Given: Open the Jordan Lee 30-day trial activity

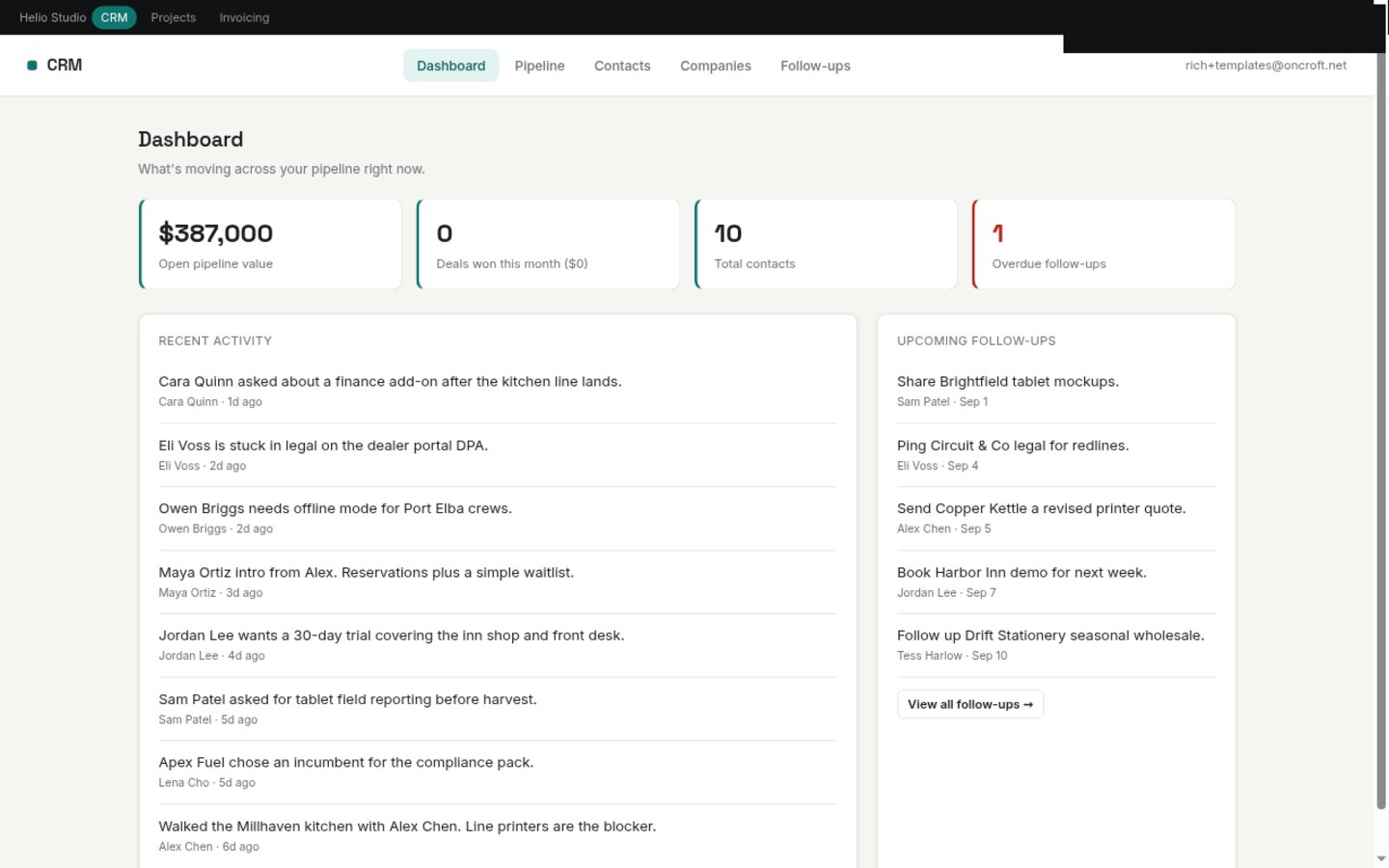Looking at the screenshot, I should tap(497, 645).
